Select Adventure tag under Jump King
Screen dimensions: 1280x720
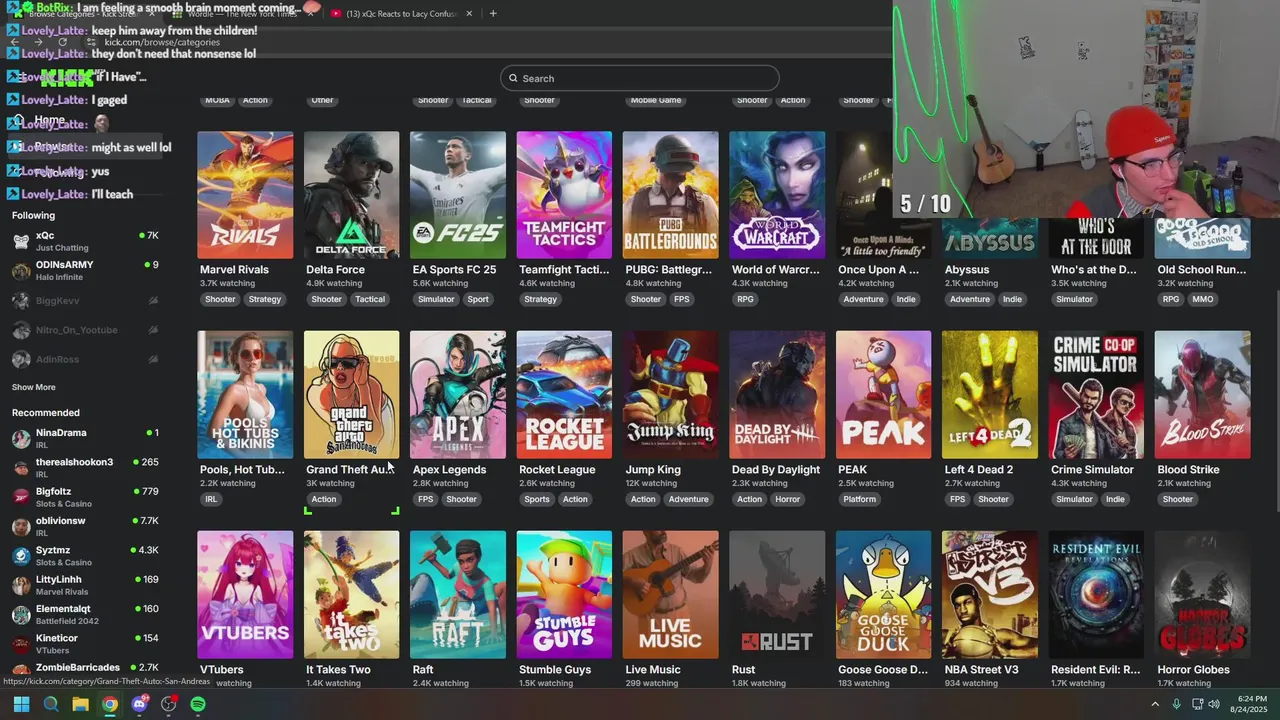(688, 499)
